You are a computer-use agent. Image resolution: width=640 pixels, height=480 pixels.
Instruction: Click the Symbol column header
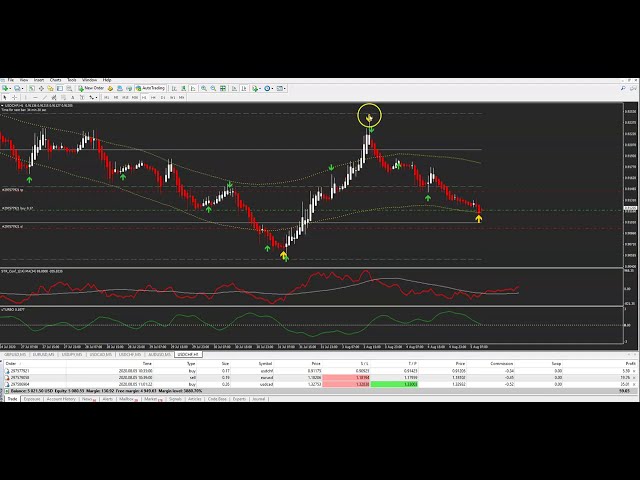coord(265,363)
